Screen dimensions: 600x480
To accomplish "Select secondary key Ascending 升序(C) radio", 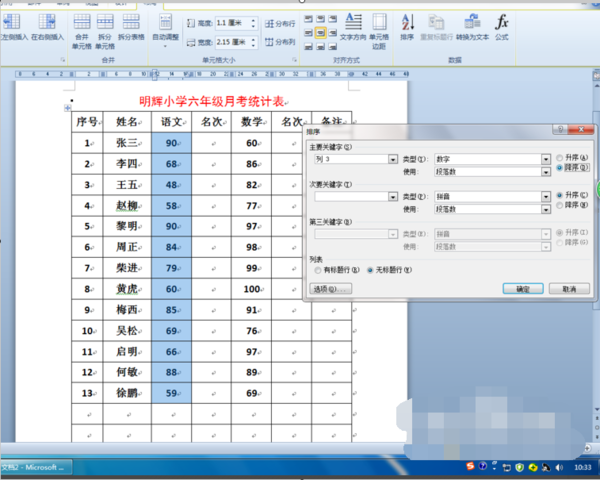I will (x=560, y=195).
